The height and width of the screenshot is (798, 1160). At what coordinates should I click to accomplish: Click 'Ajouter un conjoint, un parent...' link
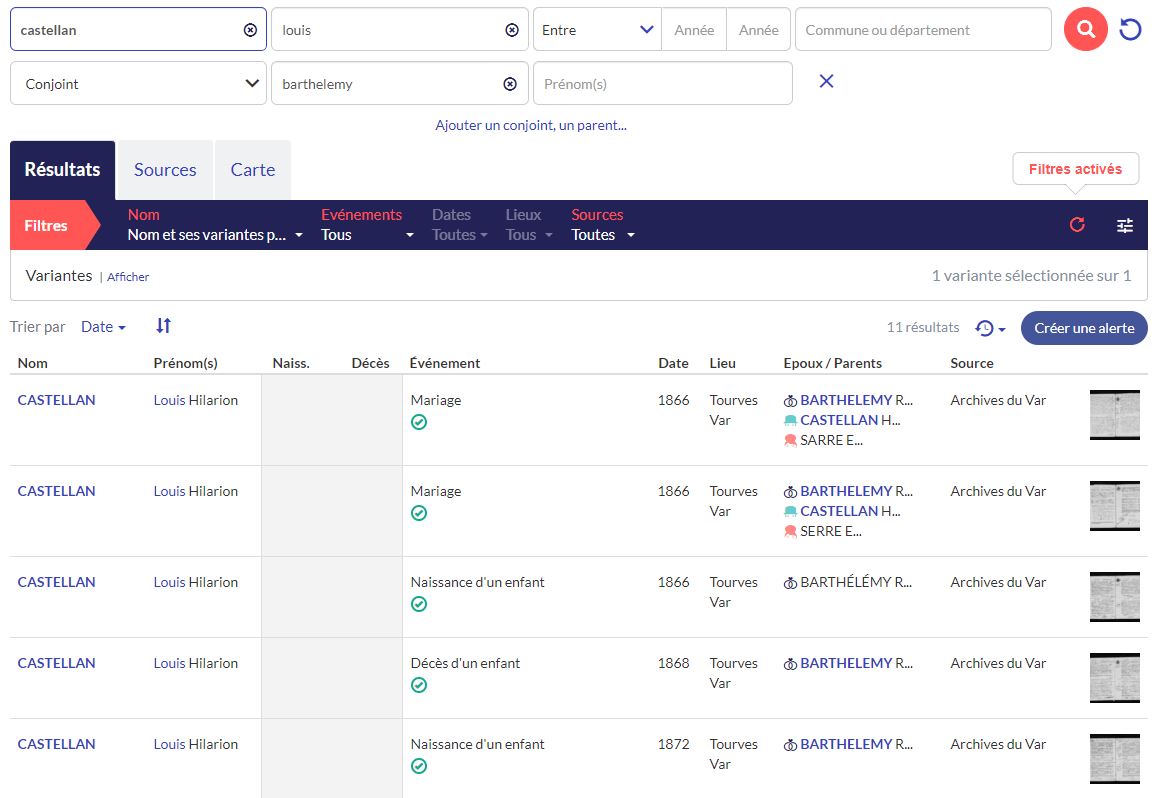click(x=530, y=125)
